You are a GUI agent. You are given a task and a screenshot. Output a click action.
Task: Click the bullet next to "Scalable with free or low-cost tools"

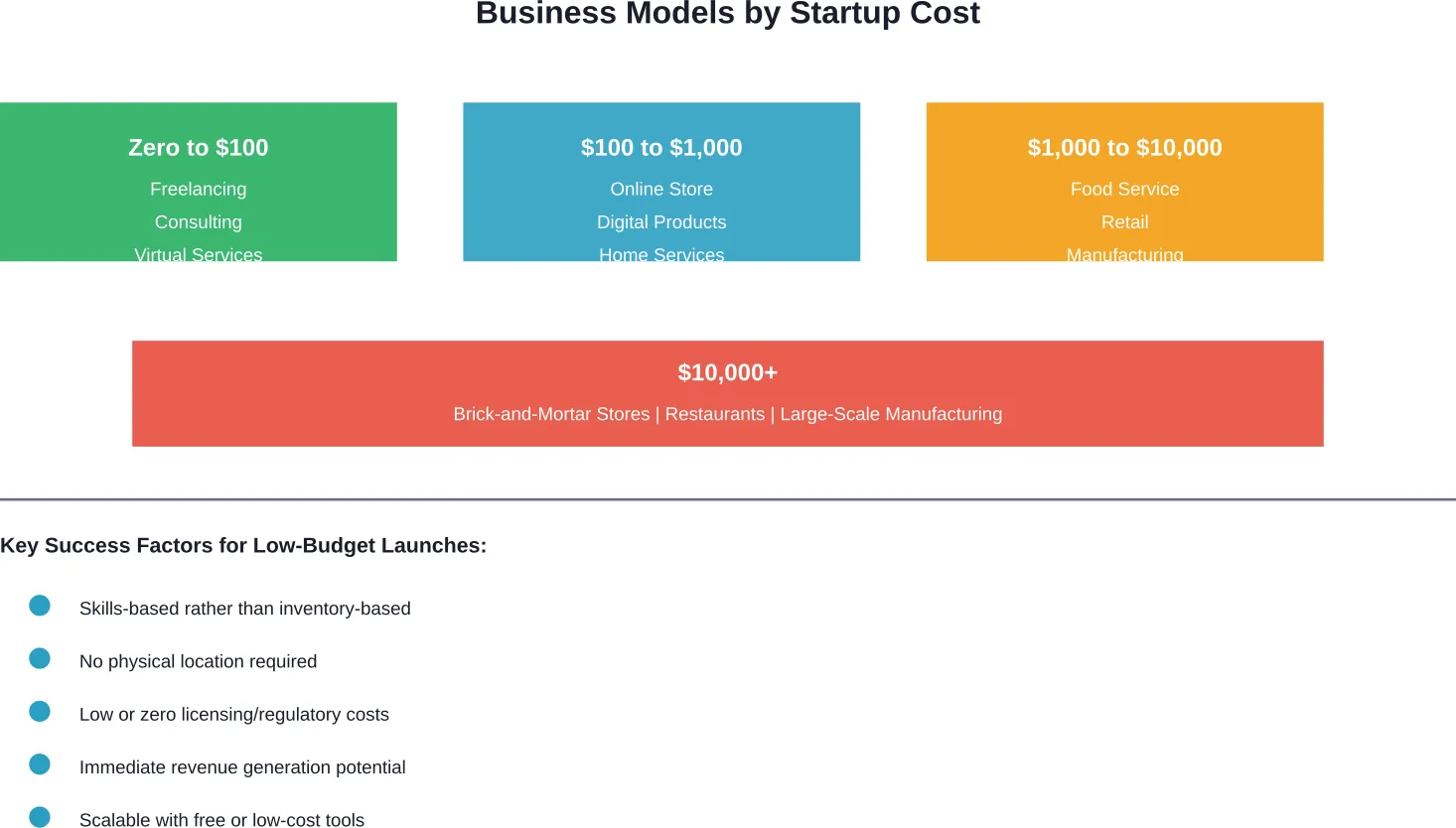[40, 817]
